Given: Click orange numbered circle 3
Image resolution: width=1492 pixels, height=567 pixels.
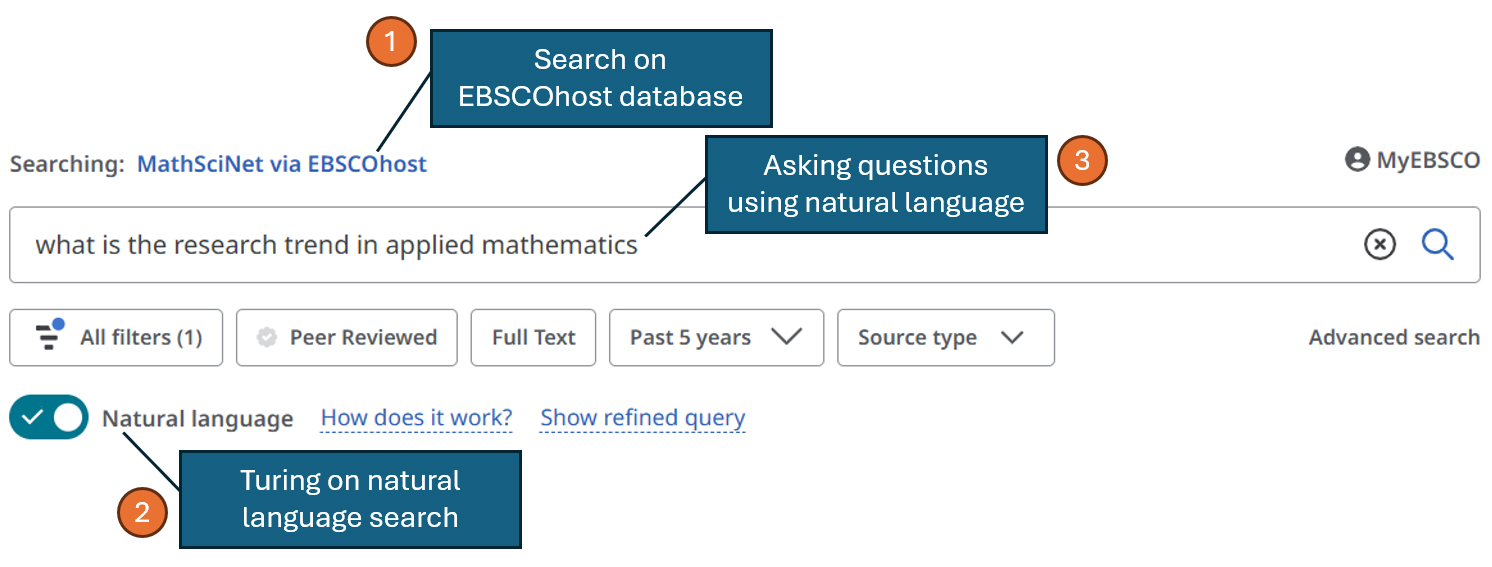Looking at the screenshot, I should [x=1081, y=160].
